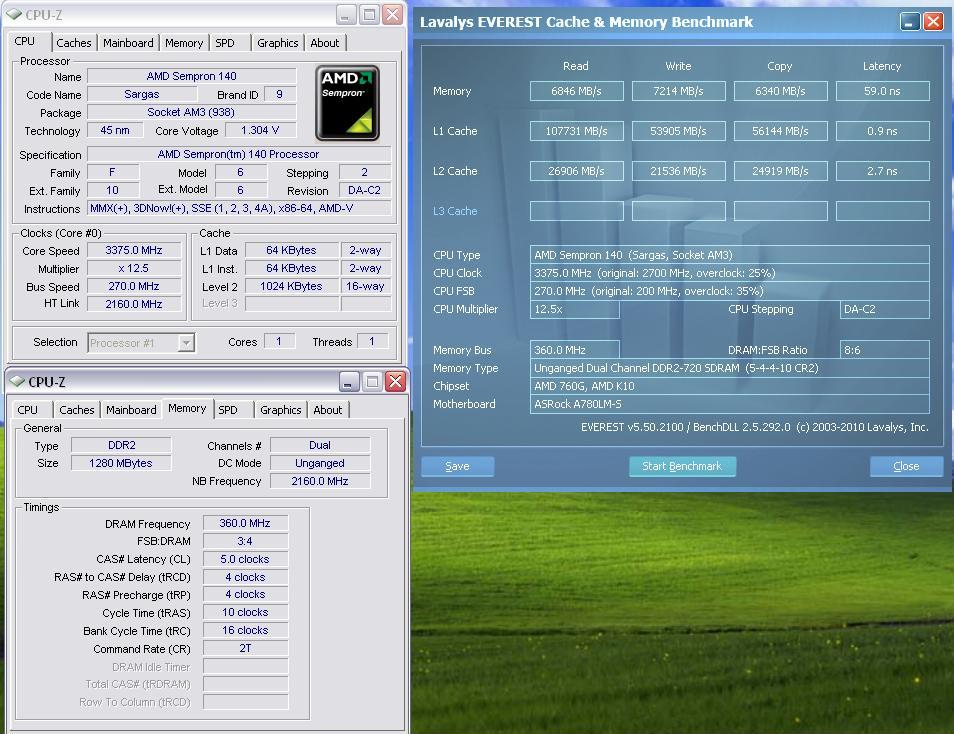This screenshot has width=954, height=734.
Task: Switch to Caches tab in upper CPU-Z
Action: click(74, 43)
